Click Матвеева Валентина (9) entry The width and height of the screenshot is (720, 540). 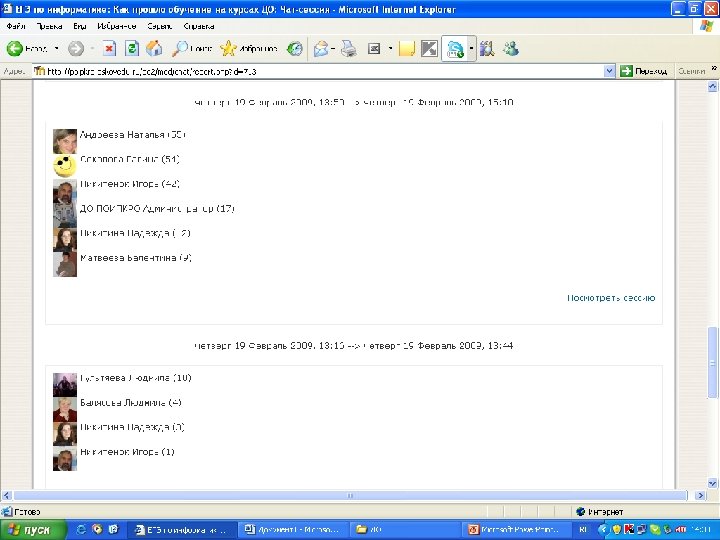(x=135, y=258)
